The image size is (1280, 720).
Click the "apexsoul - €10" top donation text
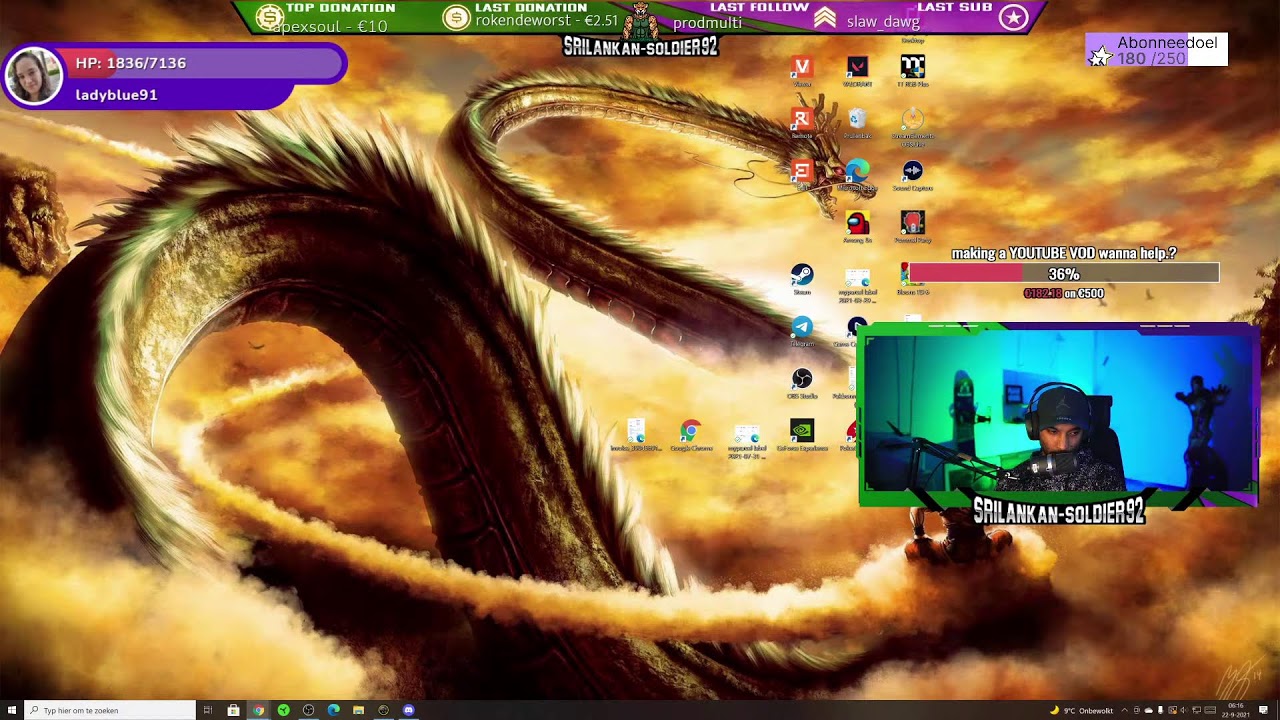(x=330, y=26)
